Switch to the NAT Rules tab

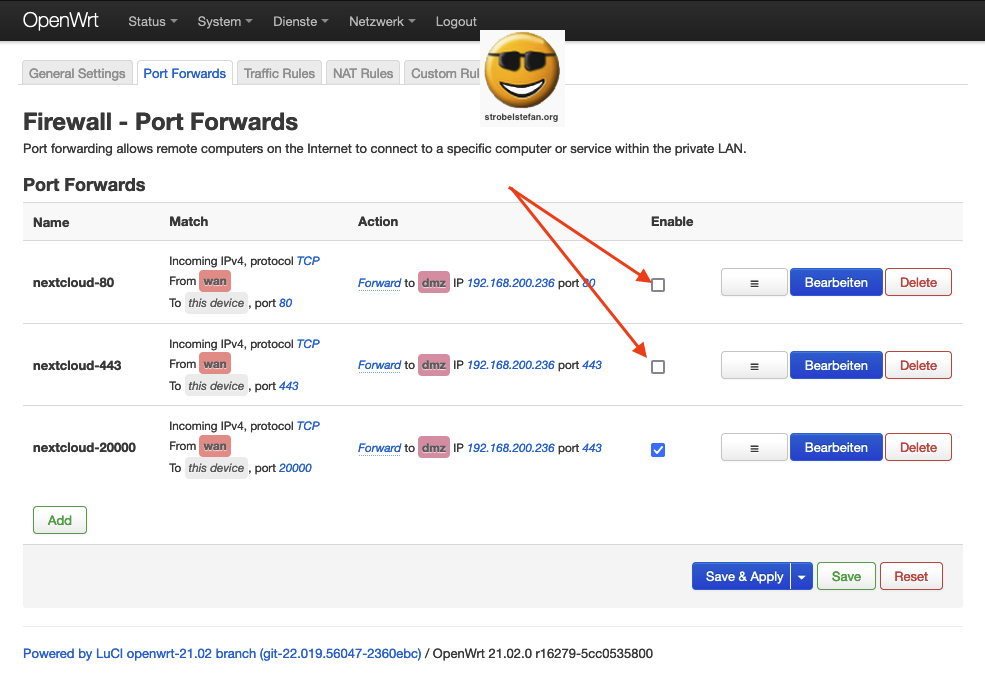click(x=362, y=72)
